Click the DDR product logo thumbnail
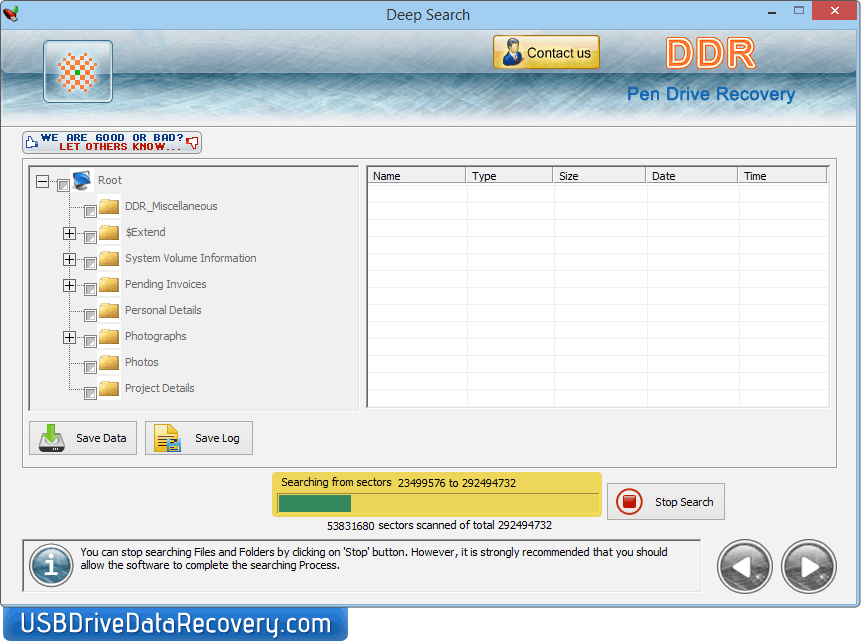The height and width of the screenshot is (641, 861). [77, 71]
